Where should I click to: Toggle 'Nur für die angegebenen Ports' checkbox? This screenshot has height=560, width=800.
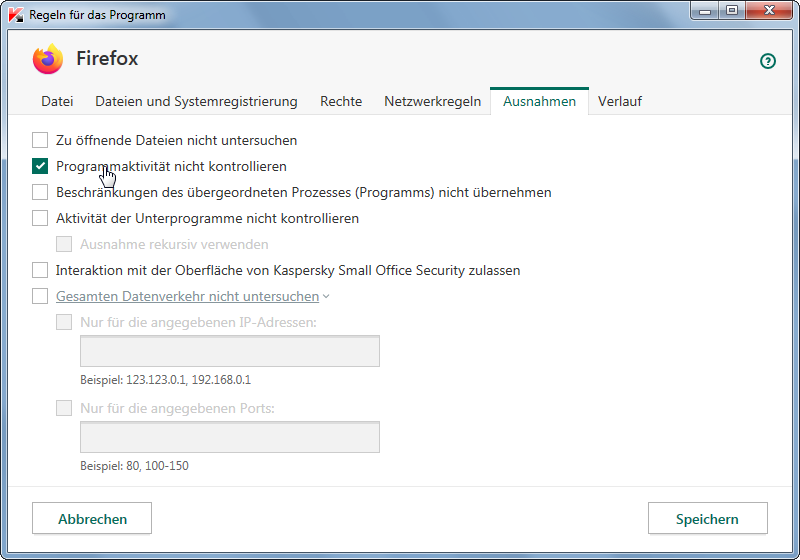(64, 408)
